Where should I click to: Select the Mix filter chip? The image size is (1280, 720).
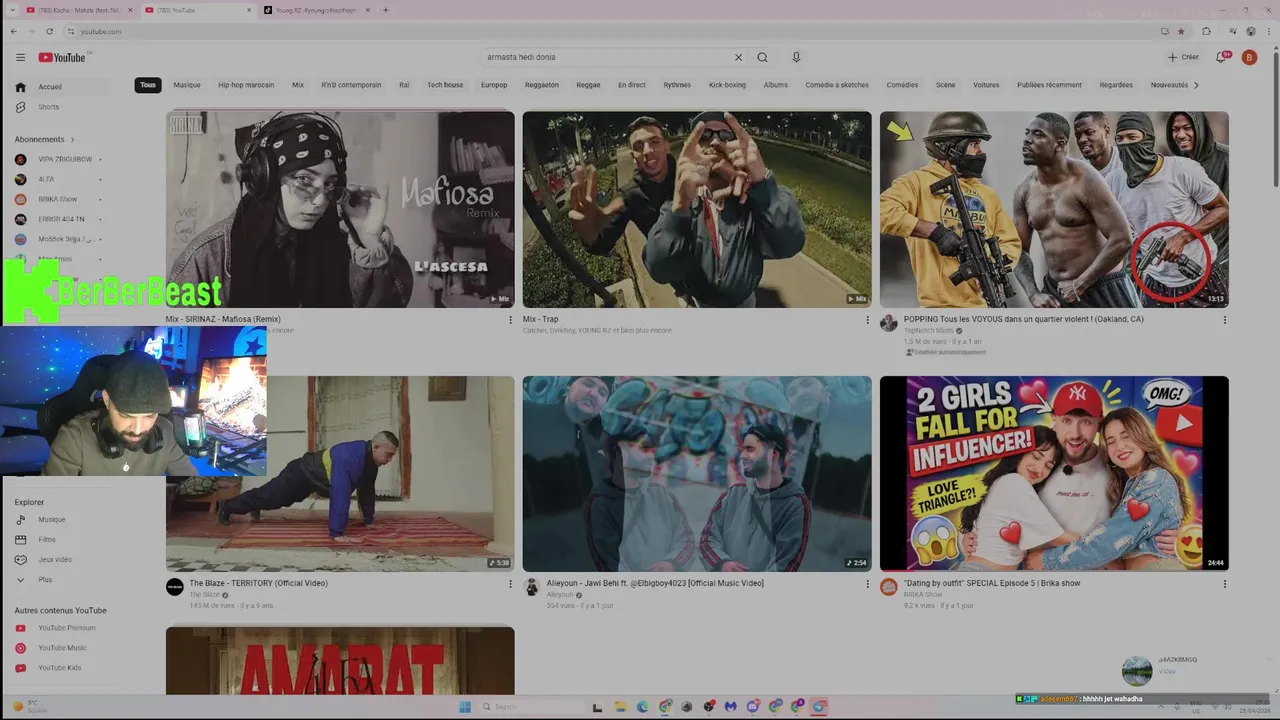298,85
